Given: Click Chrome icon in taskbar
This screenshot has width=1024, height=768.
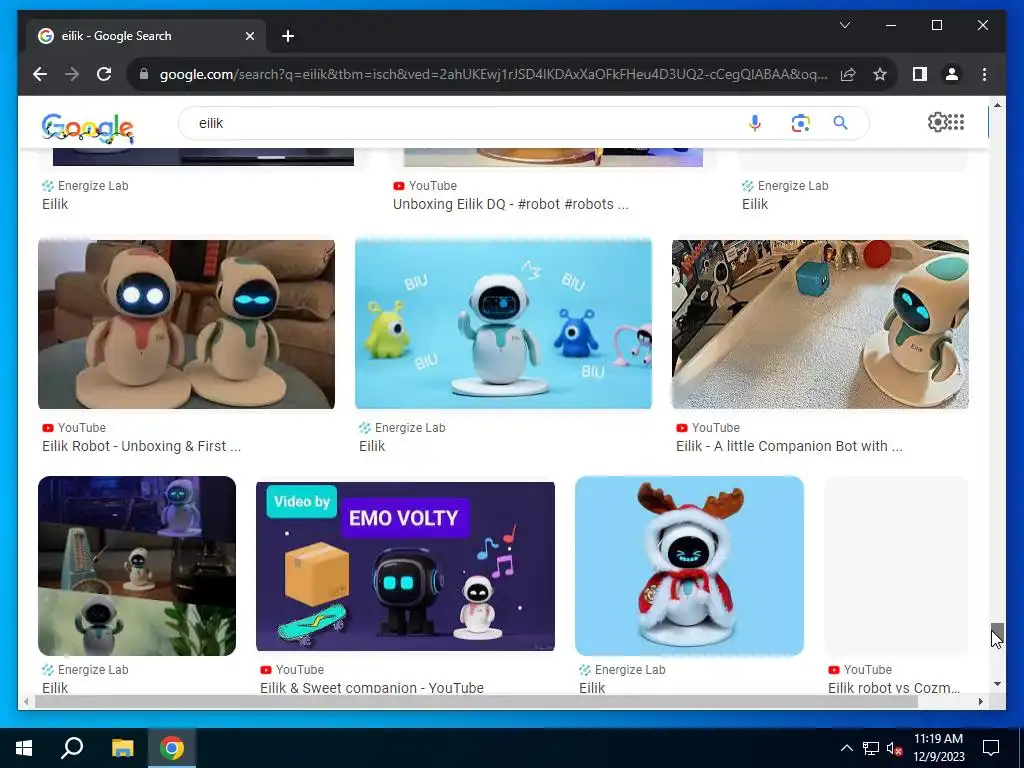Looking at the screenshot, I should [172, 748].
